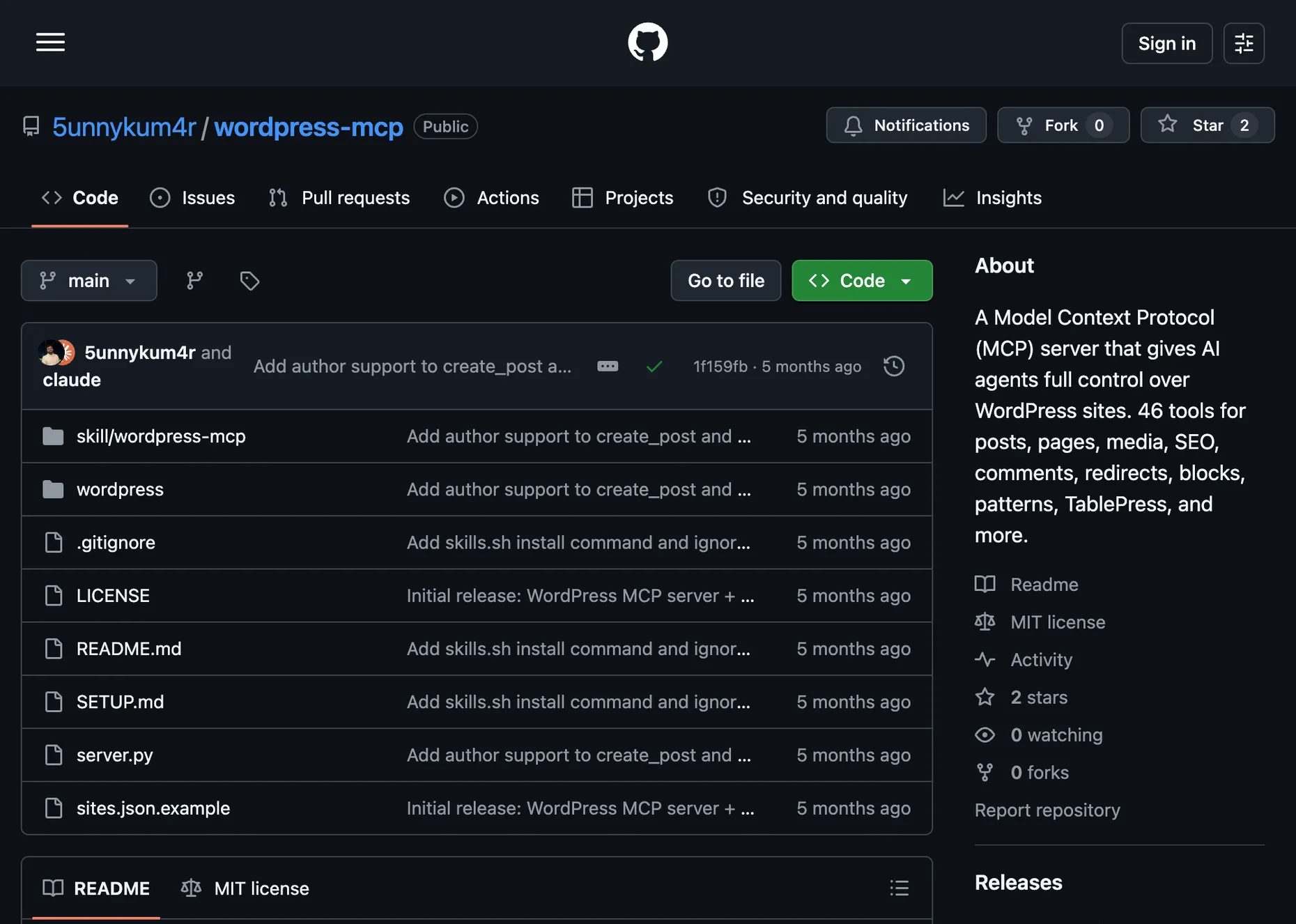Image resolution: width=1296 pixels, height=924 pixels.
Task: Open latest commit message link
Action: (x=412, y=367)
